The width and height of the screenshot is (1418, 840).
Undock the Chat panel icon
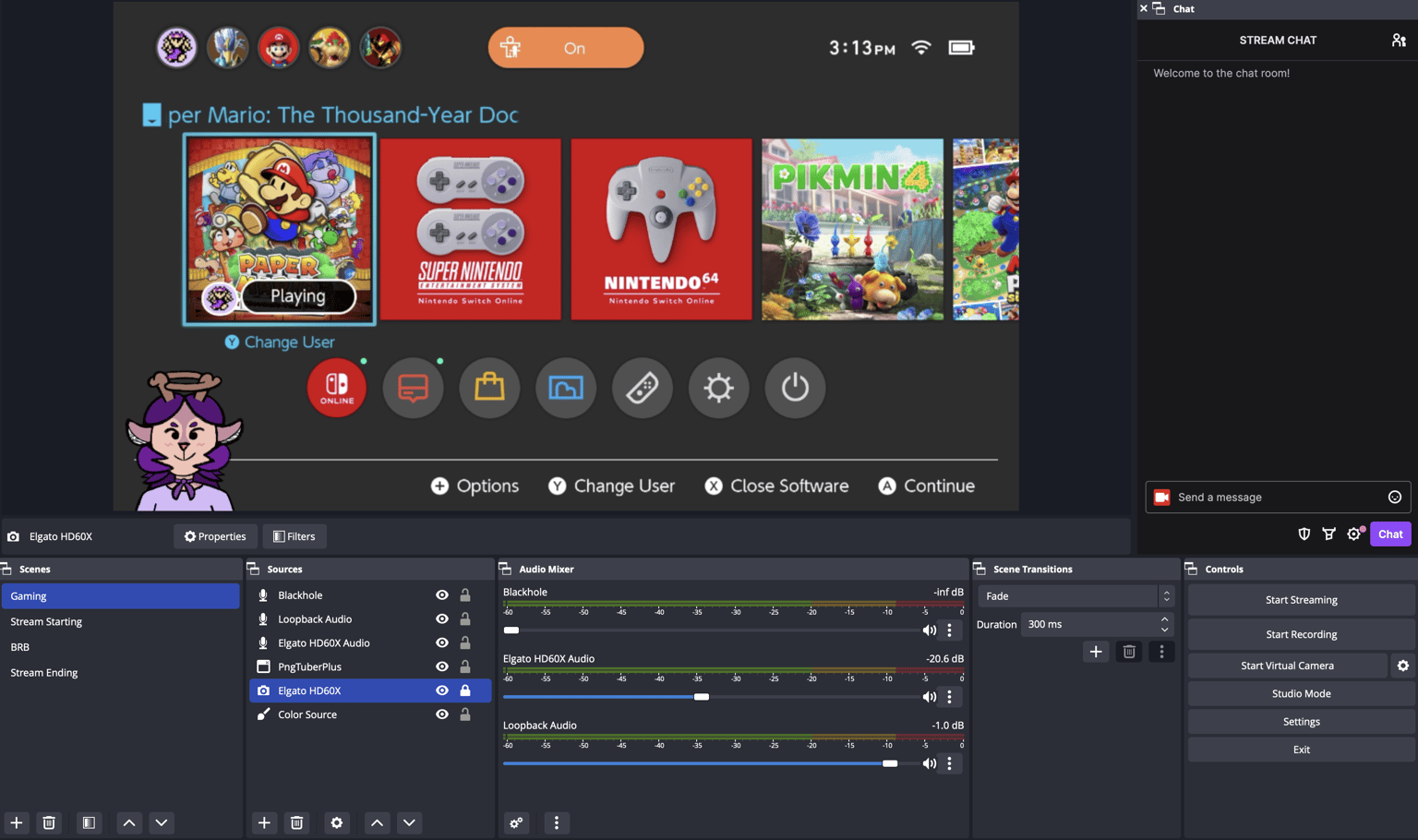(1159, 8)
